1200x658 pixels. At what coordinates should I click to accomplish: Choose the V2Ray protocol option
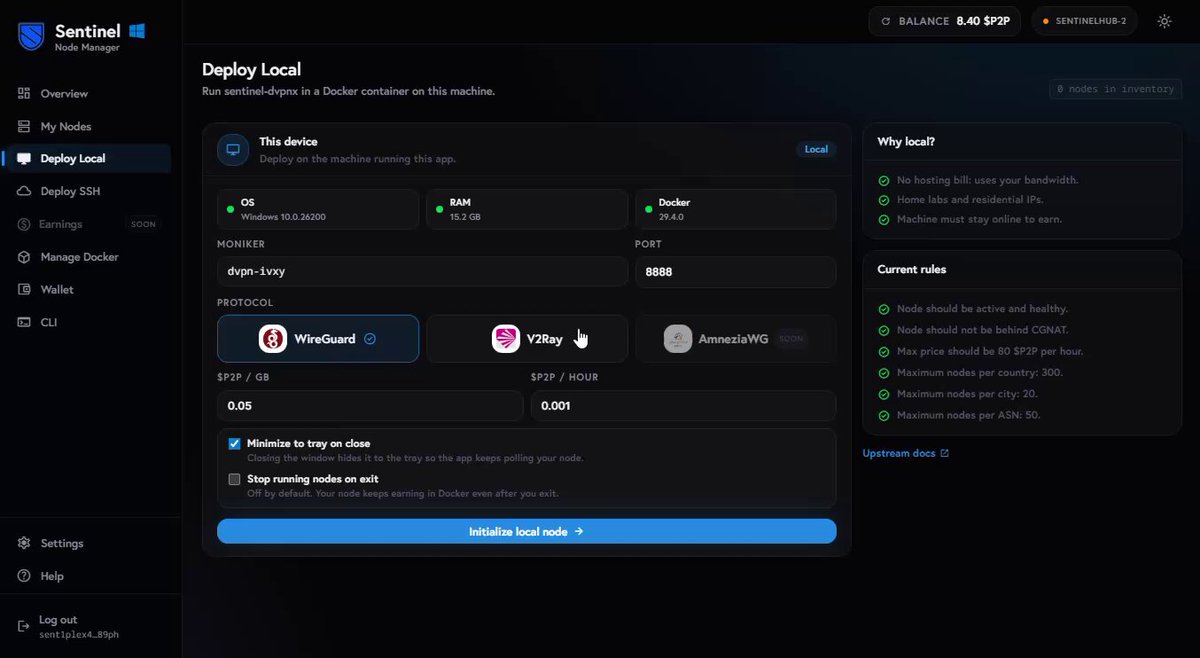point(527,339)
